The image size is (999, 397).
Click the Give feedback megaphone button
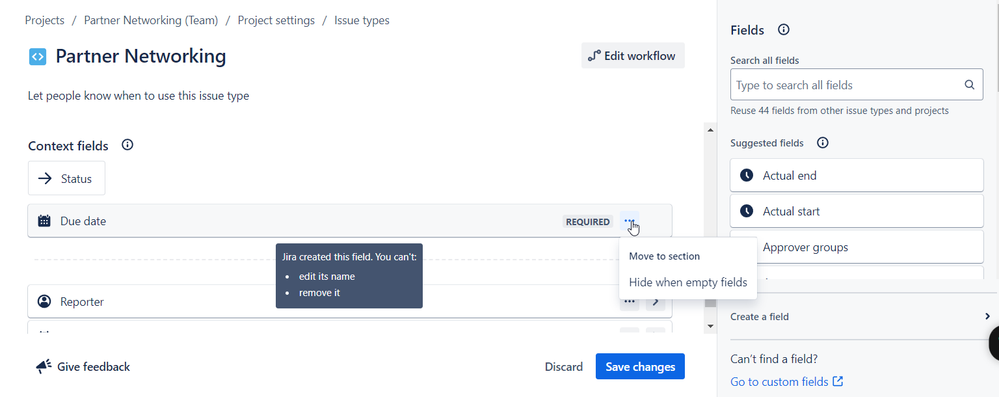pos(83,366)
